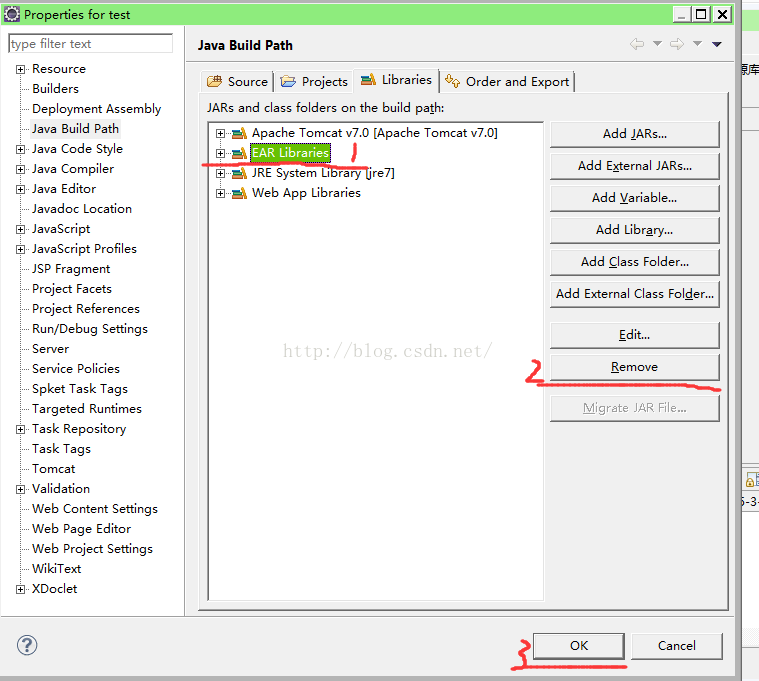The height and width of the screenshot is (681, 759).
Task: Click the Add Class Folder... button
Action: 635,262
